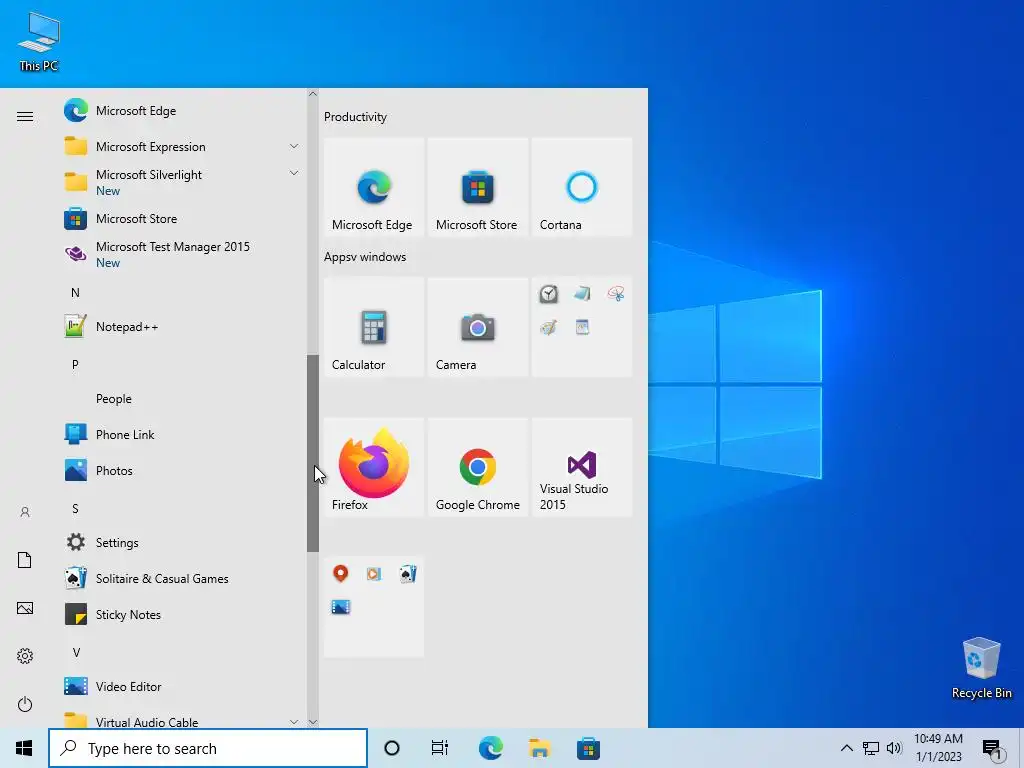Image resolution: width=1024 pixels, height=768 pixels.
Task: Select the This PC desktop icon
Action: 39,42
